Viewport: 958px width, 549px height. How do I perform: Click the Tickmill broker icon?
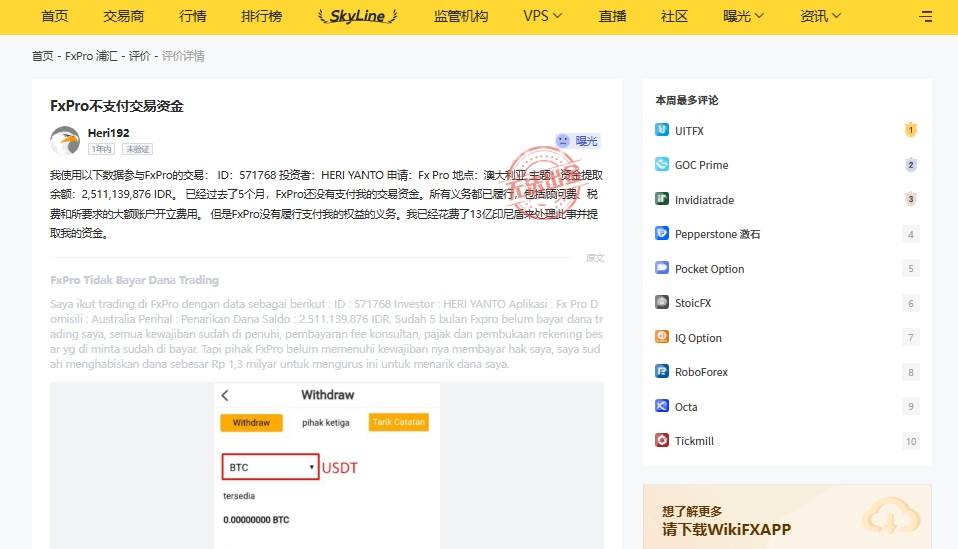click(662, 440)
